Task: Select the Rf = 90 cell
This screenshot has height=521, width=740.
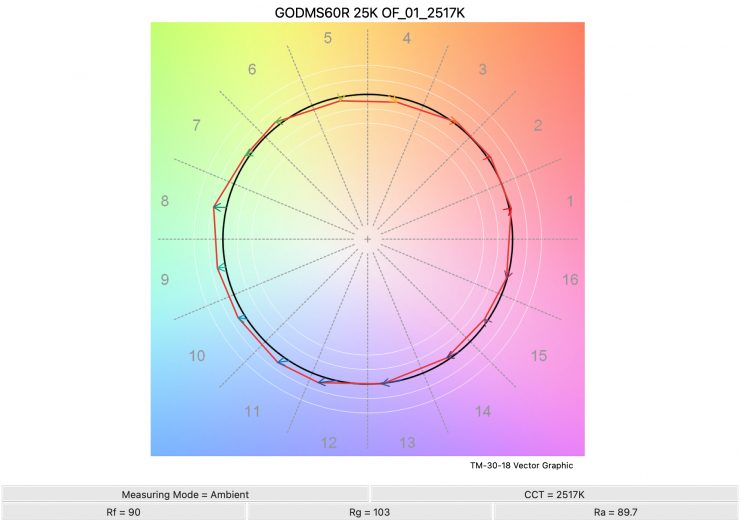Action: pos(123,511)
